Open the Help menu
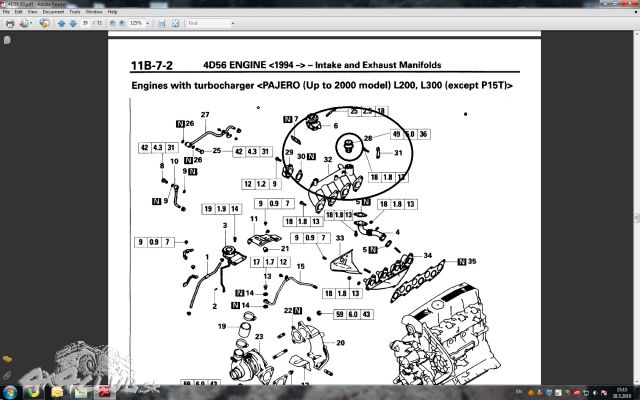 point(112,12)
